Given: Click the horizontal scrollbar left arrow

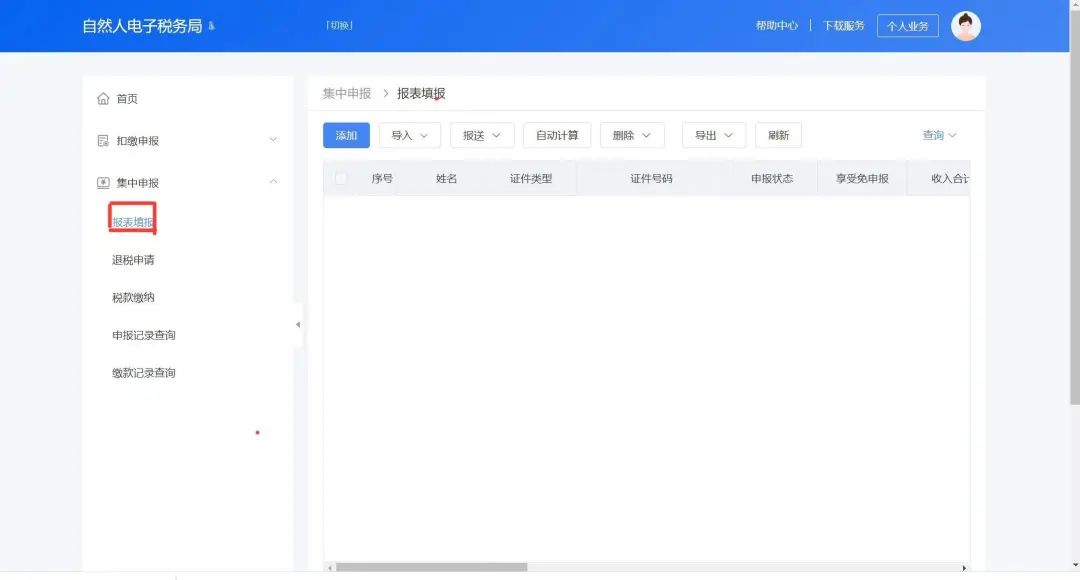Looking at the screenshot, I should (x=330, y=567).
